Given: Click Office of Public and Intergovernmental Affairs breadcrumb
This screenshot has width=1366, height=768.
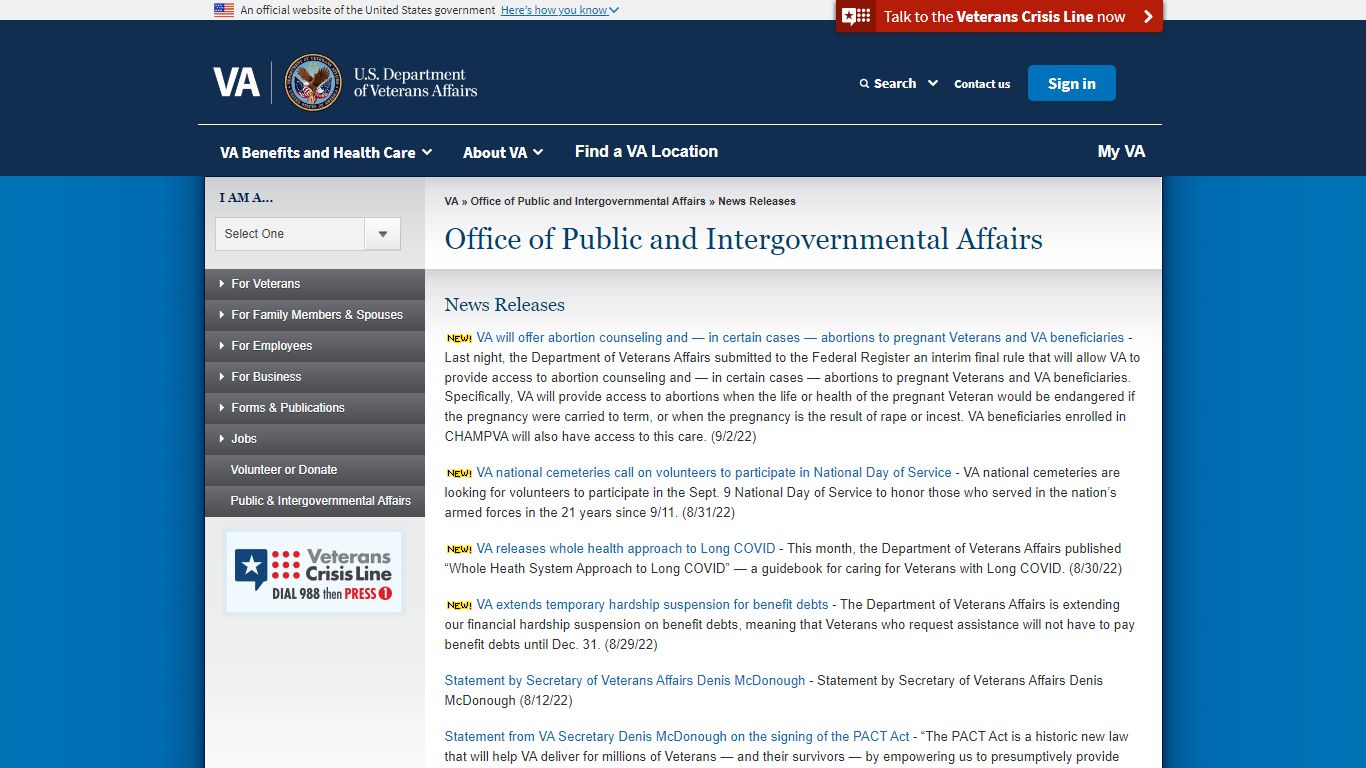Looking at the screenshot, I should point(588,201).
